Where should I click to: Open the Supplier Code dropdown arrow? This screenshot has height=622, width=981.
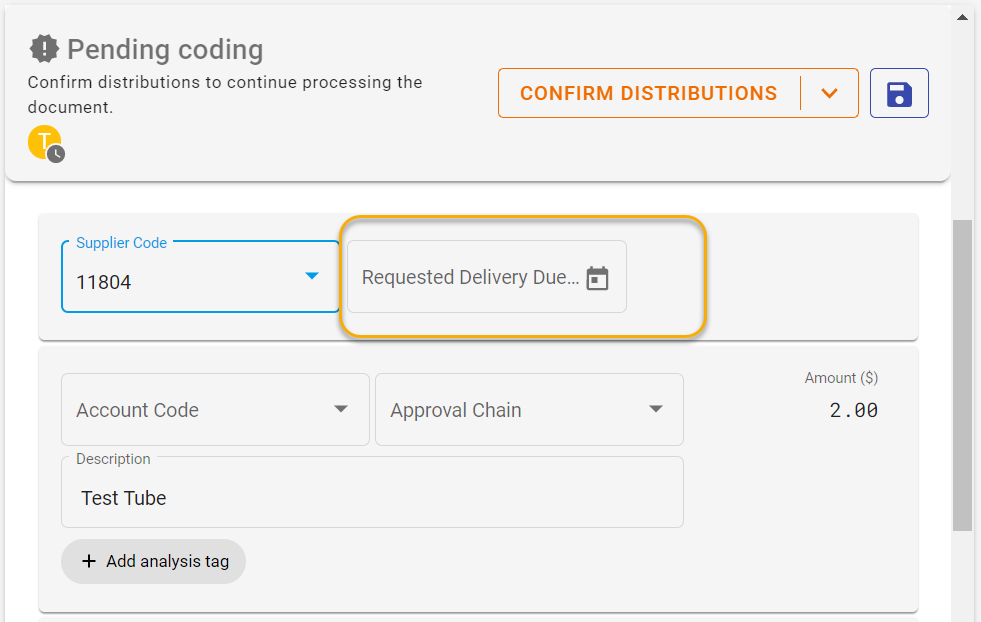[312, 276]
